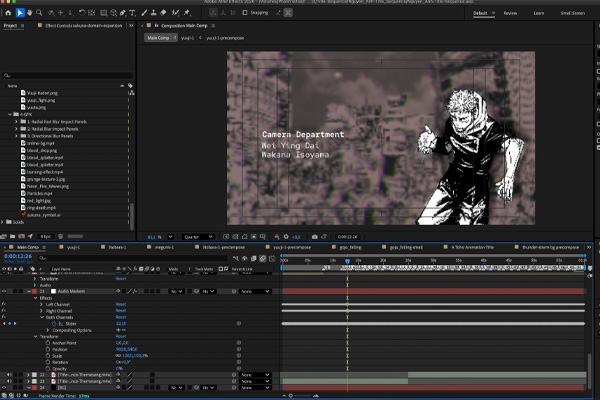The height and width of the screenshot is (400, 600).
Task: Toggle the Slider keyframe diamond
Action: [x=10, y=324]
